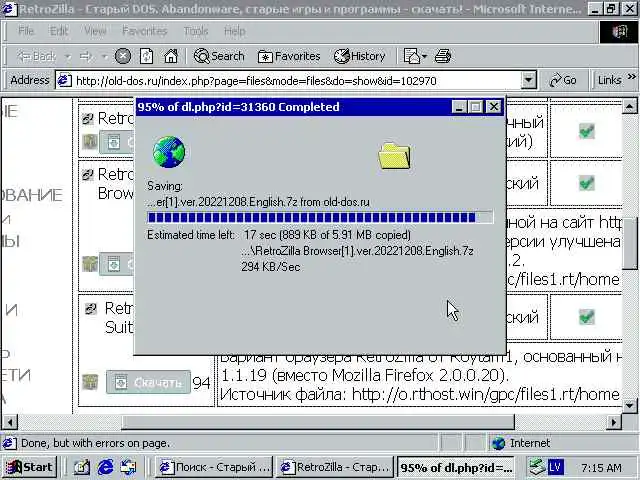Open the o.rthost.win source file link

pyautogui.click(x=486, y=394)
